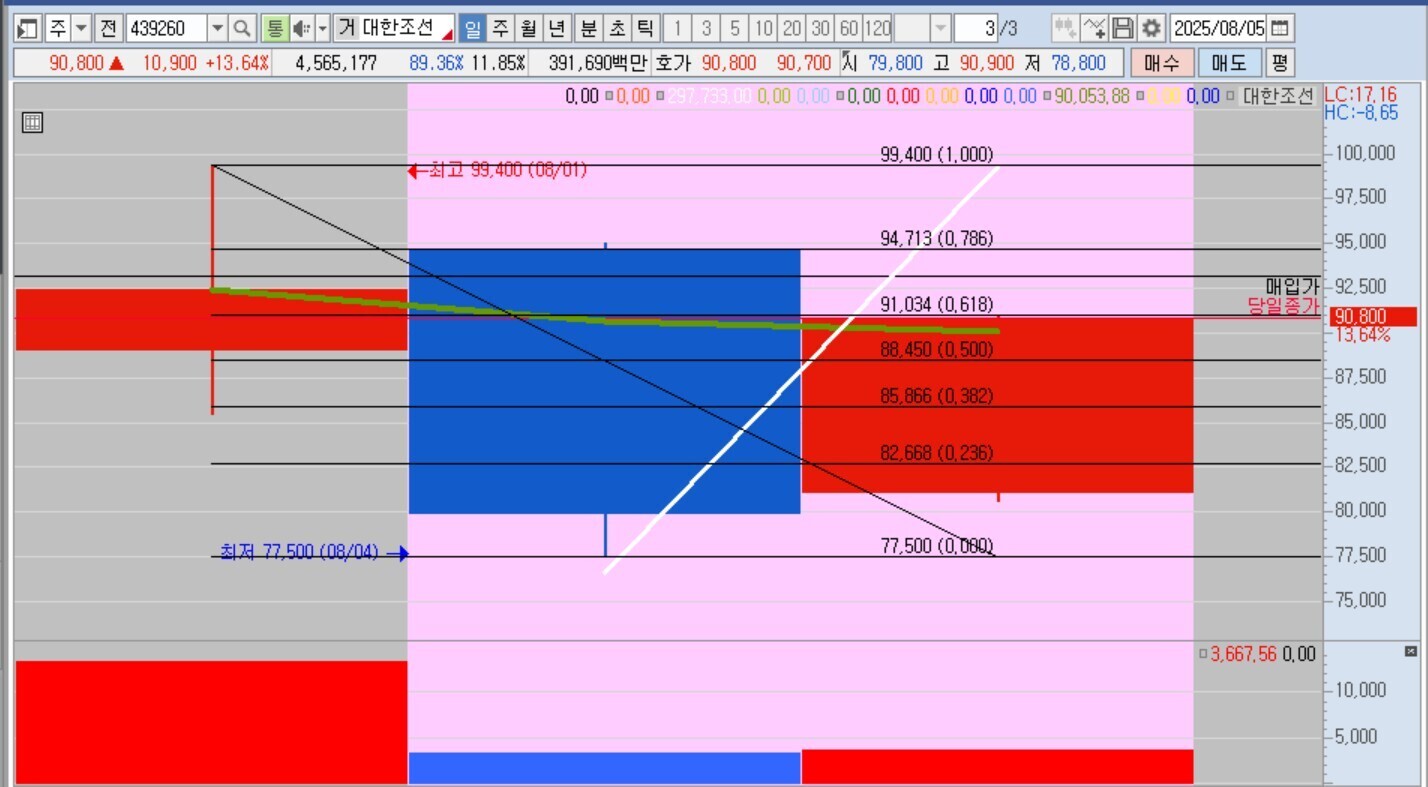Image resolution: width=1428 pixels, height=787 pixels.
Task: Click the 호가 label in the quote bar
Action: pyautogui.click(x=674, y=63)
